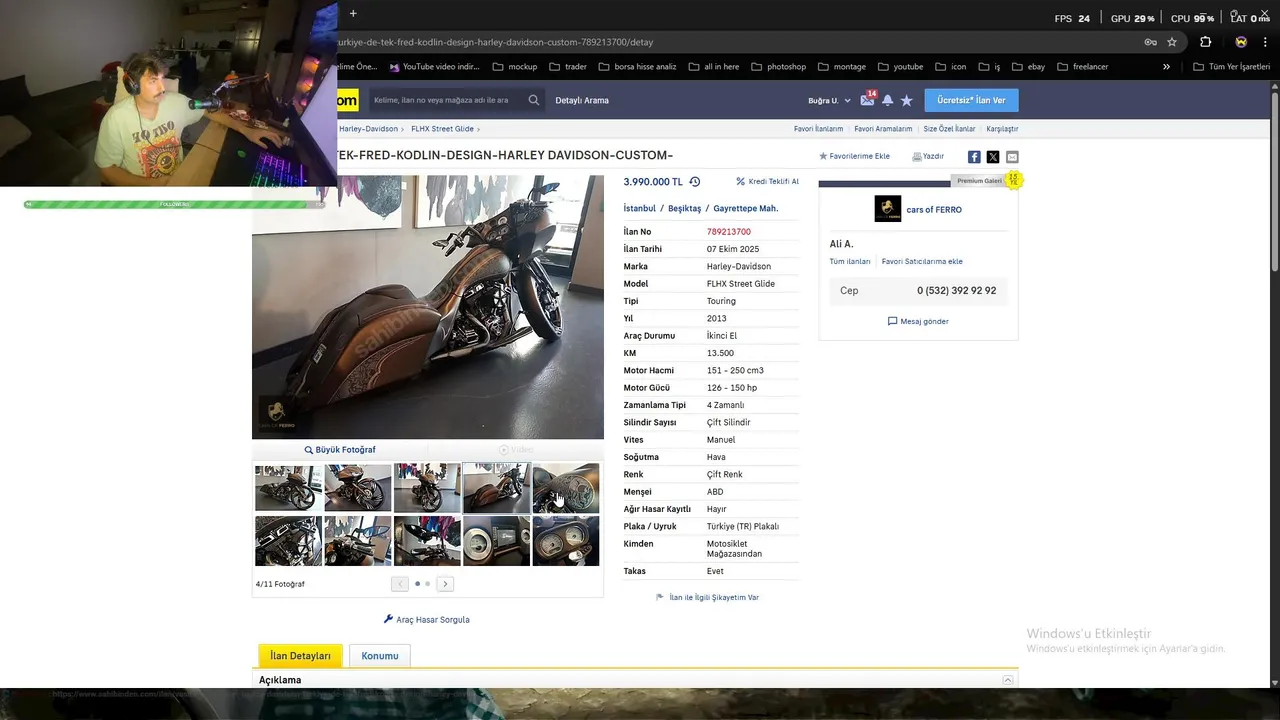1280x720 pixels.
Task: Select the speedometer gauges thumbnail
Action: coord(566,541)
